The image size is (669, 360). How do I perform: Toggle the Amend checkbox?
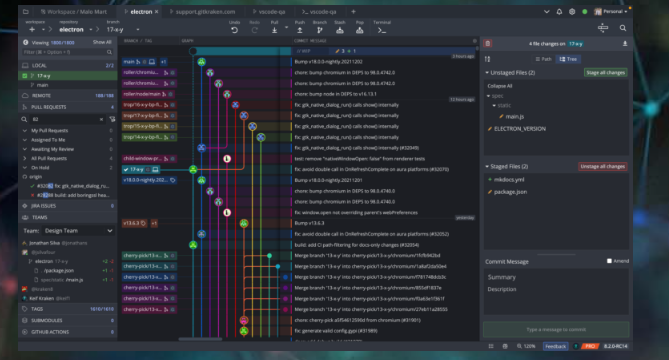point(609,261)
